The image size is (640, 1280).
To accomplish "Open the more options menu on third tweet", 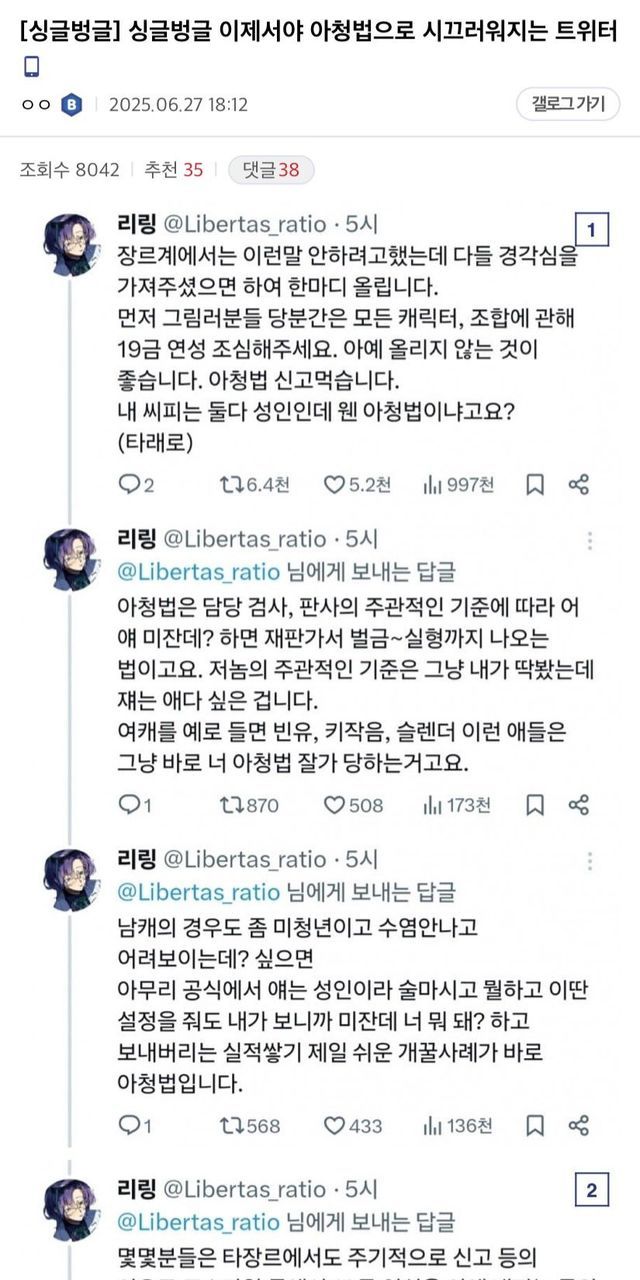I will coord(590,861).
